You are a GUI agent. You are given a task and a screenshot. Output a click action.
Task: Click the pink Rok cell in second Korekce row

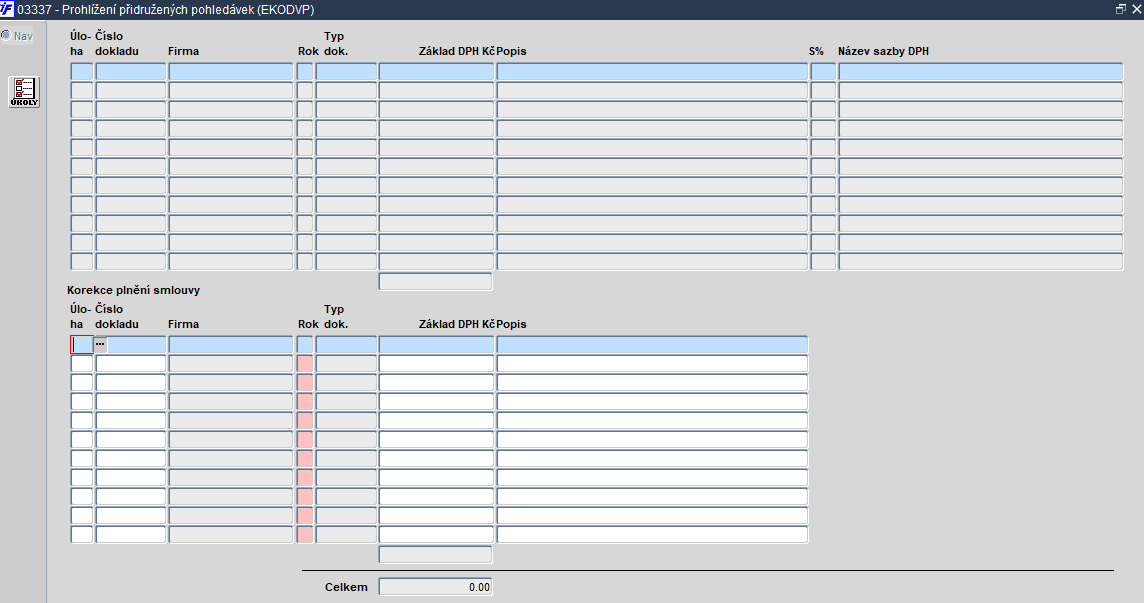[305, 364]
